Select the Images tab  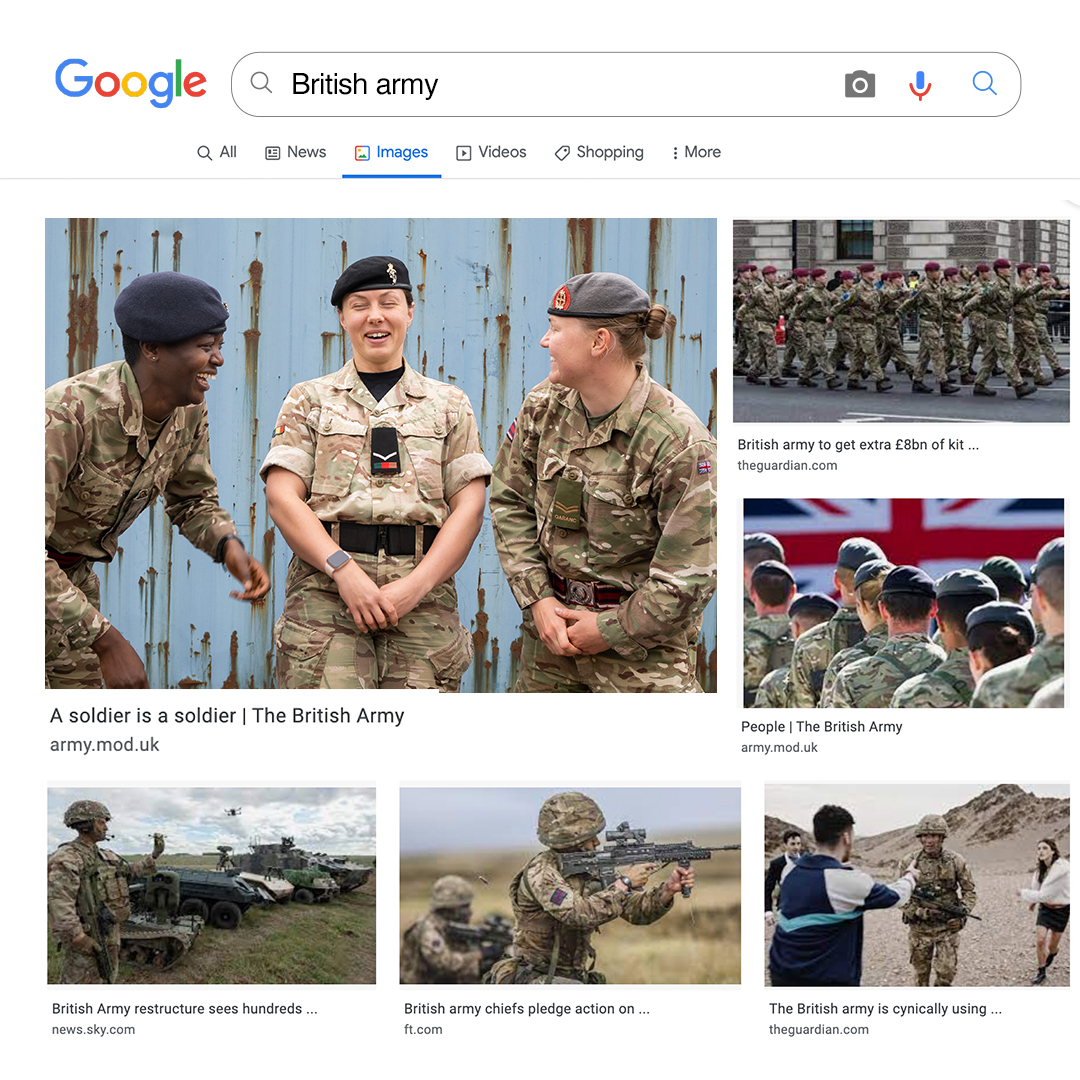click(391, 152)
